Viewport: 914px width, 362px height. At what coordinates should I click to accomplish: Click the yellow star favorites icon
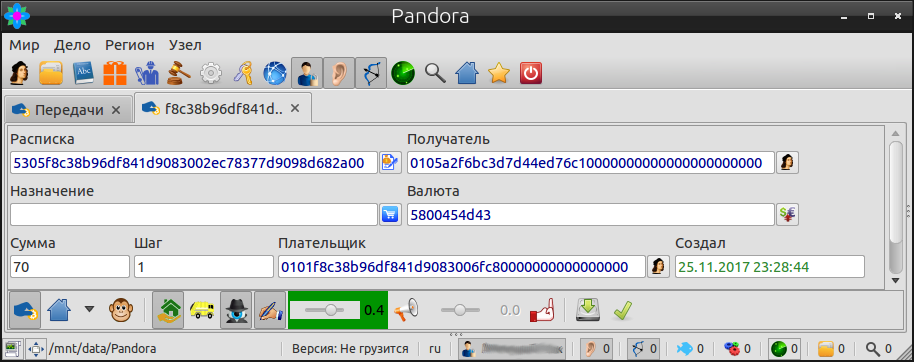pyautogui.click(x=499, y=73)
